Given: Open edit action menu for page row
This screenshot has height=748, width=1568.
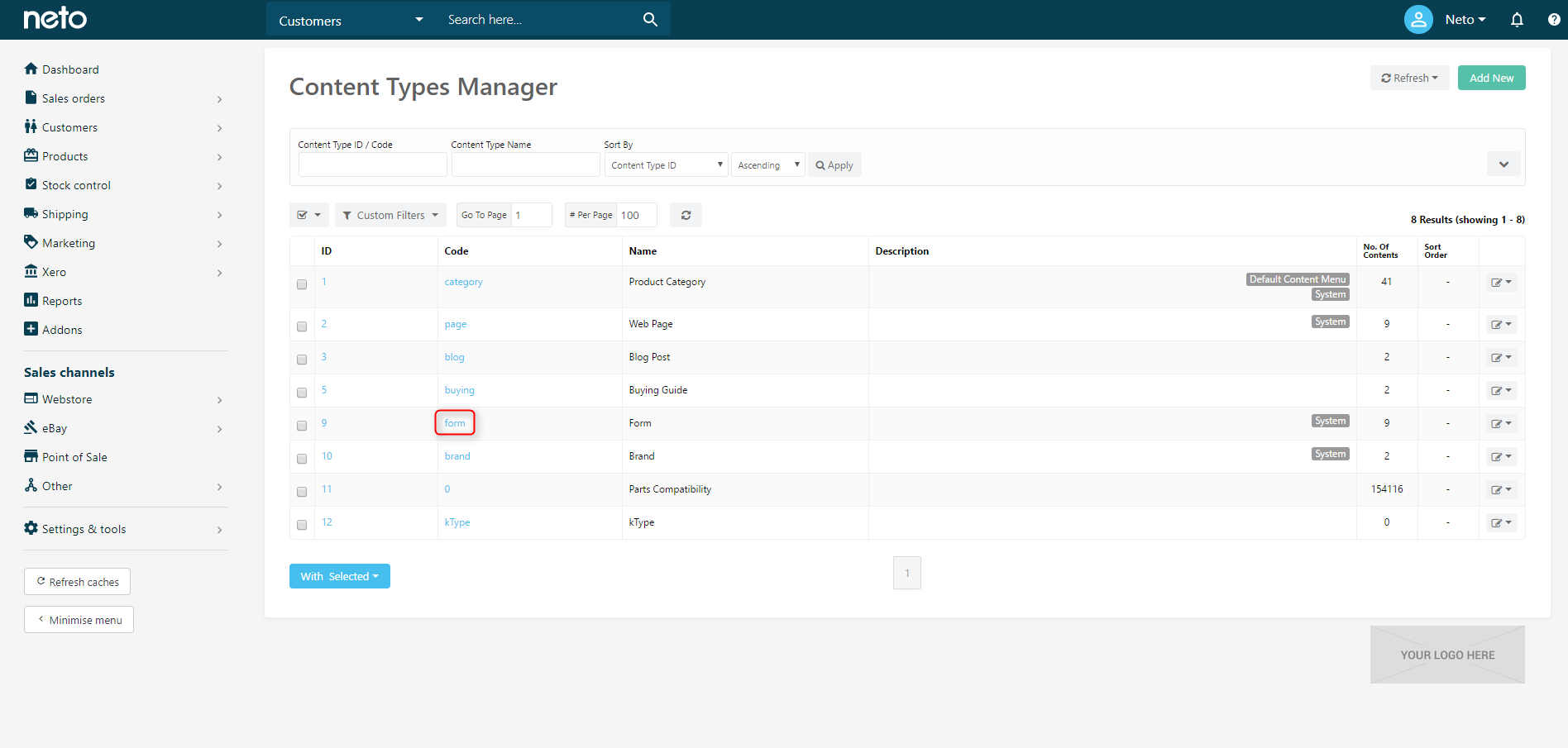Looking at the screenshot, I should click(1501, 324).
